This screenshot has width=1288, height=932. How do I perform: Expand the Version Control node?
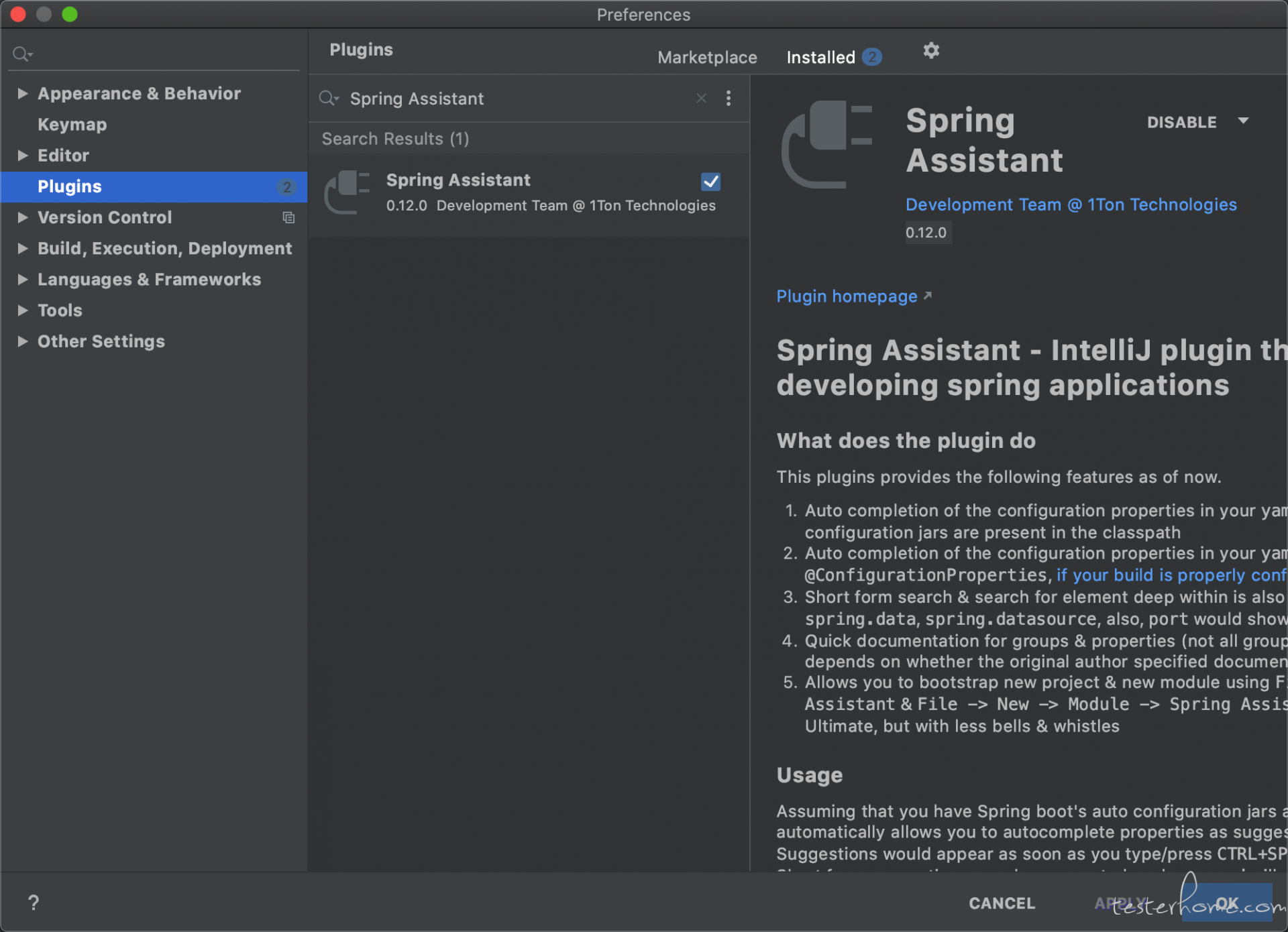22,217
